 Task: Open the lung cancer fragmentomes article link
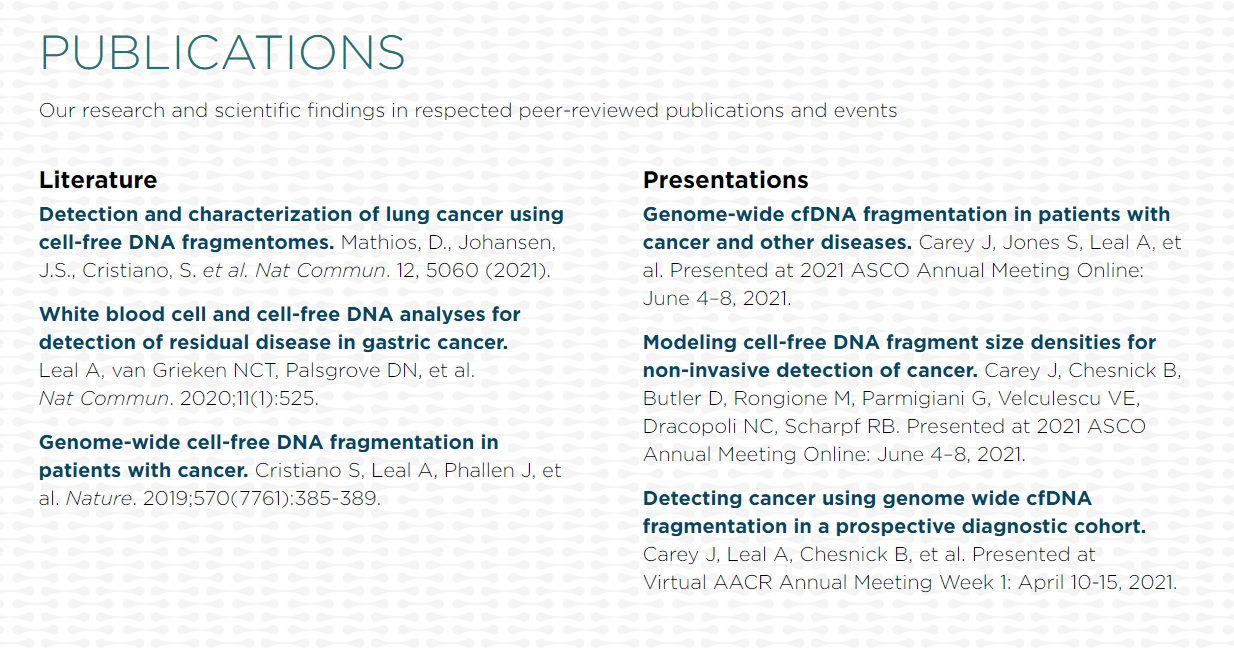[x=301, y=228]
